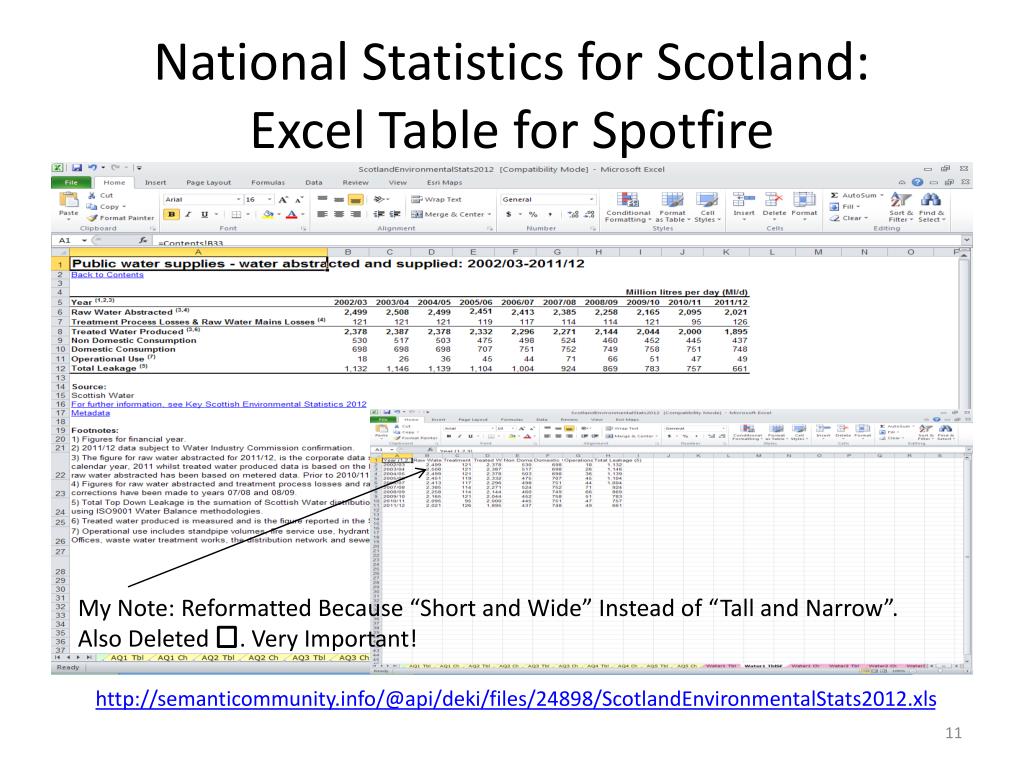Open the Arial font name dropdown

pos(238,199)
